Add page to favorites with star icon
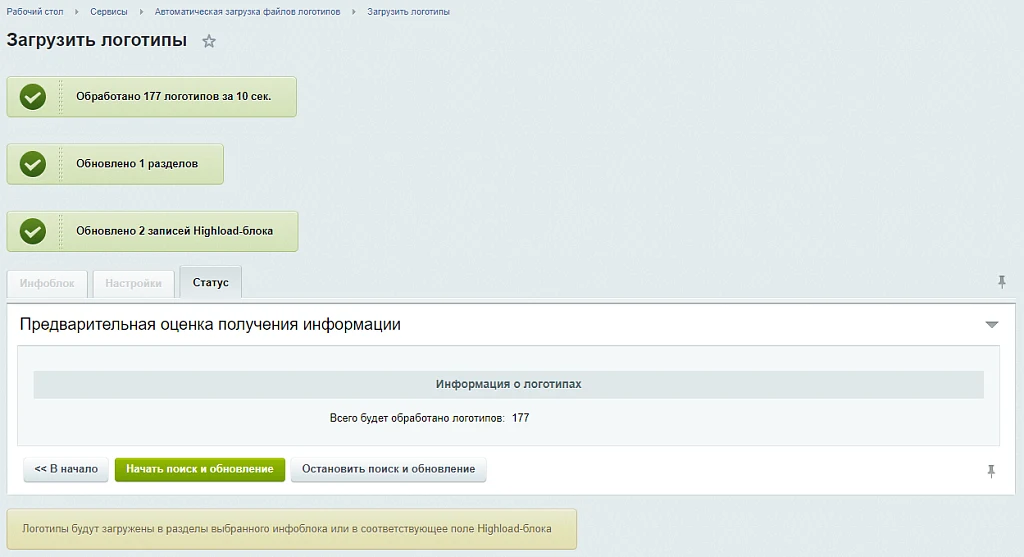 coord(208,41)
